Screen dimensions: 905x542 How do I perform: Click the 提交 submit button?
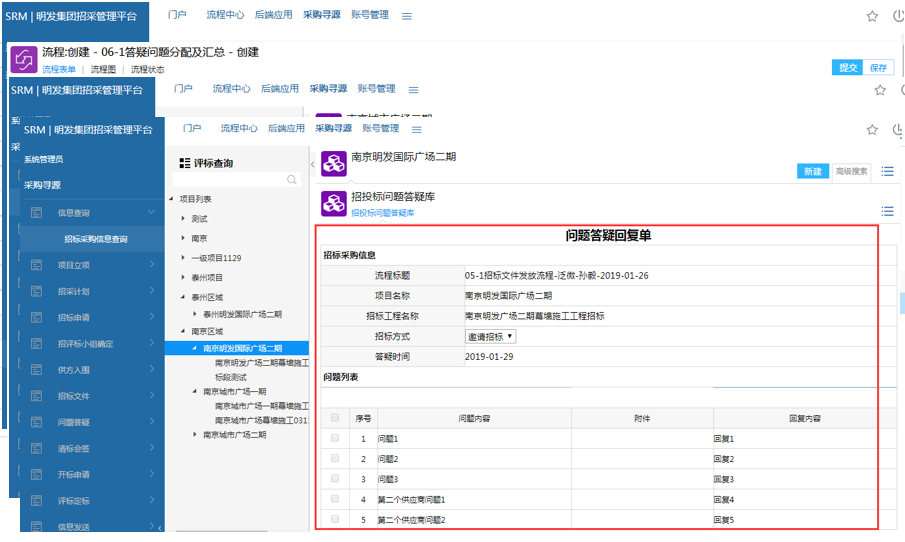(x=848, y=67)
